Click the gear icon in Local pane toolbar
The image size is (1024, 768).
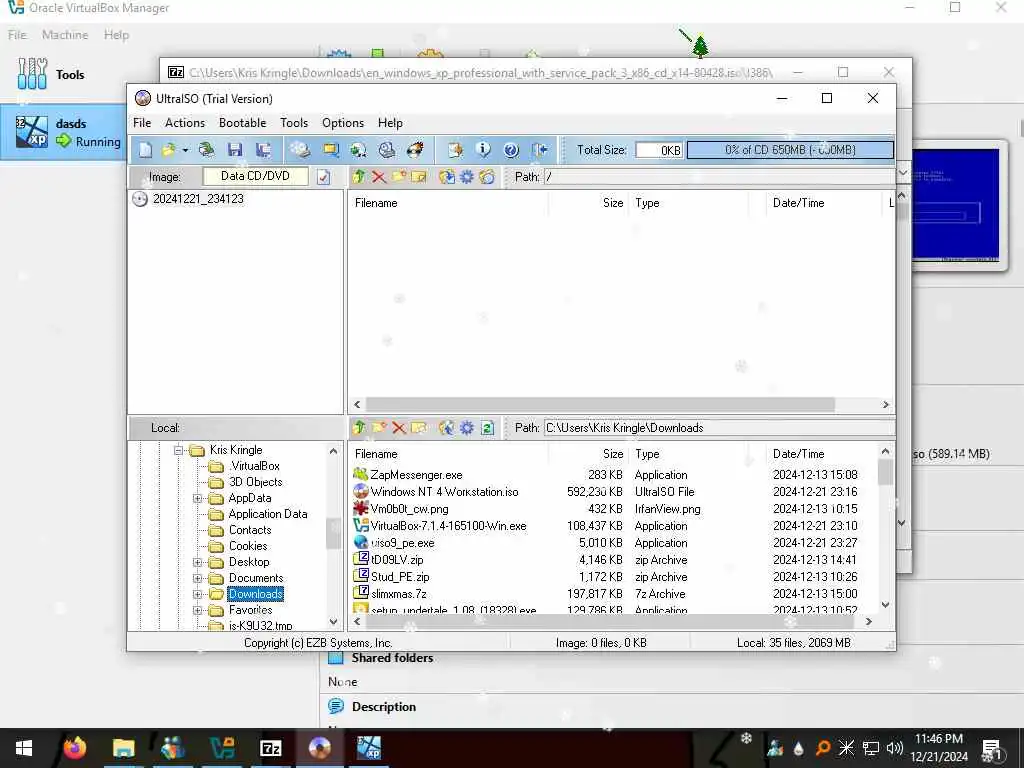(467, 428)
